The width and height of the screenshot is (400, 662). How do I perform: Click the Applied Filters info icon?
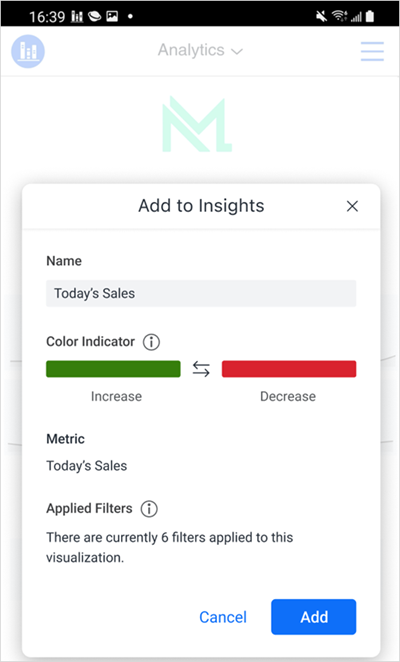click(149, 509)
